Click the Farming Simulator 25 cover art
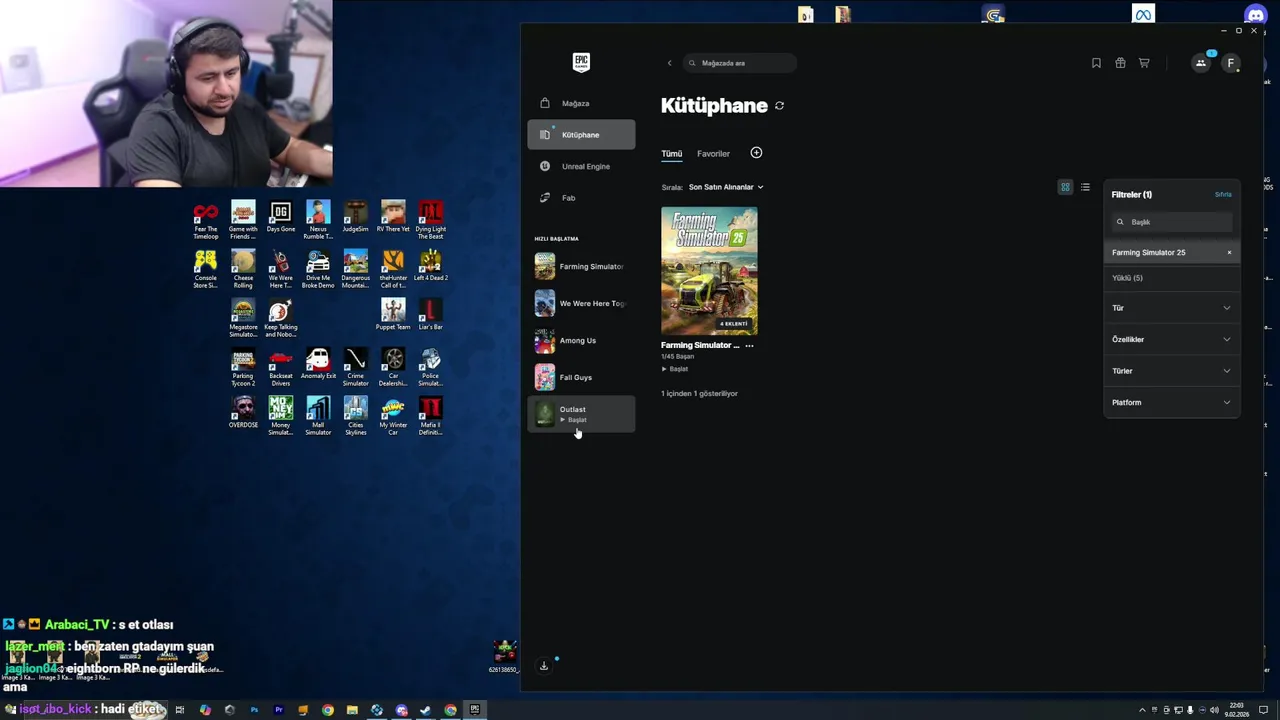The width and height of the screenshot is (1280, 720). (x=709, y=271)
